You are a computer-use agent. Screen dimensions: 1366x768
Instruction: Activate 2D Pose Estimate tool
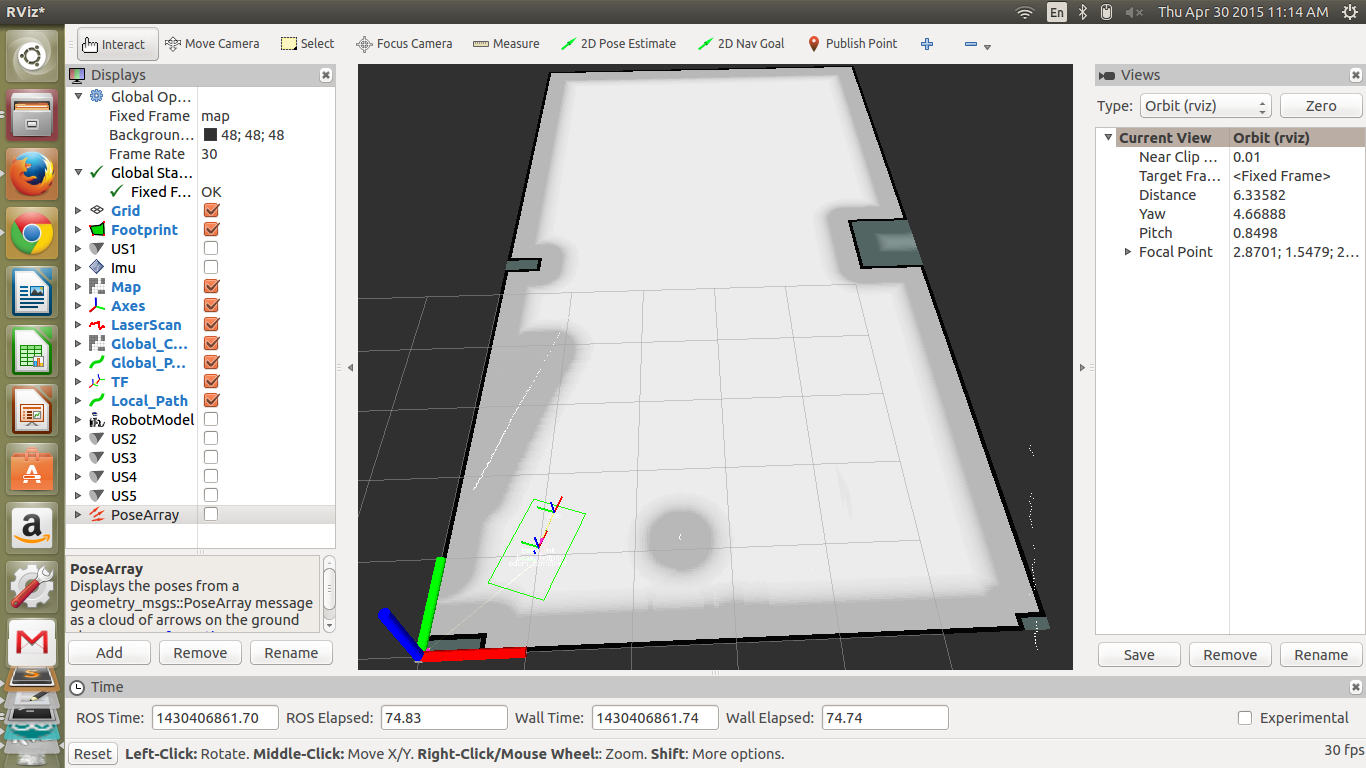(618, 44)
